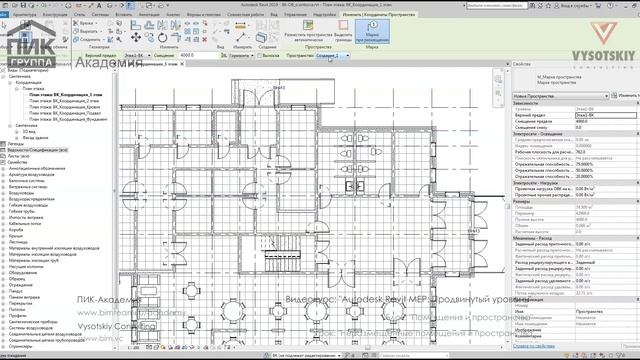Switch to the Архитектура ribbon tab
This screenshot has height=360, width=640.
point(24,15)
